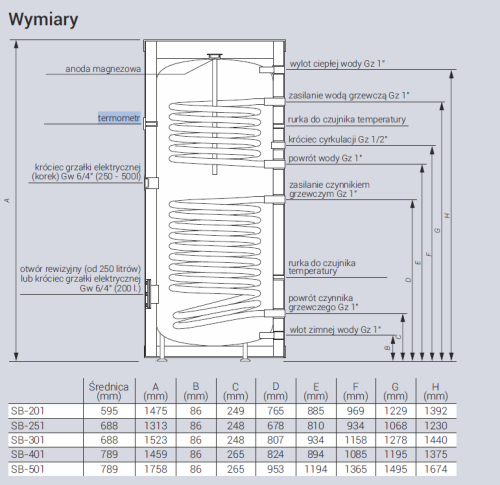Click the H value '1440'
Screen dimensions: 500x485
(x=436, y=440)
